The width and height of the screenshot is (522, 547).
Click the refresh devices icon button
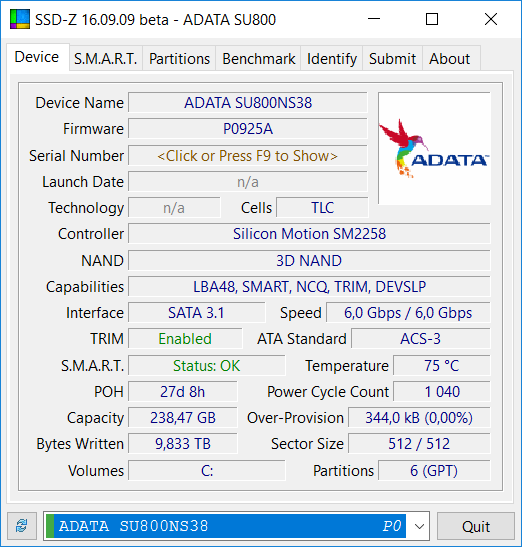(22, 526)
